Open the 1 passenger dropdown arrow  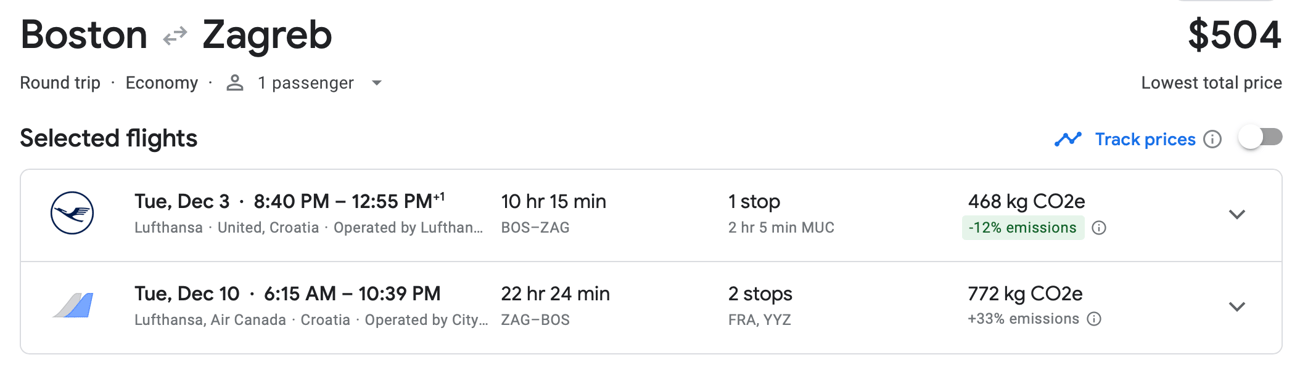tap(377, 83)
